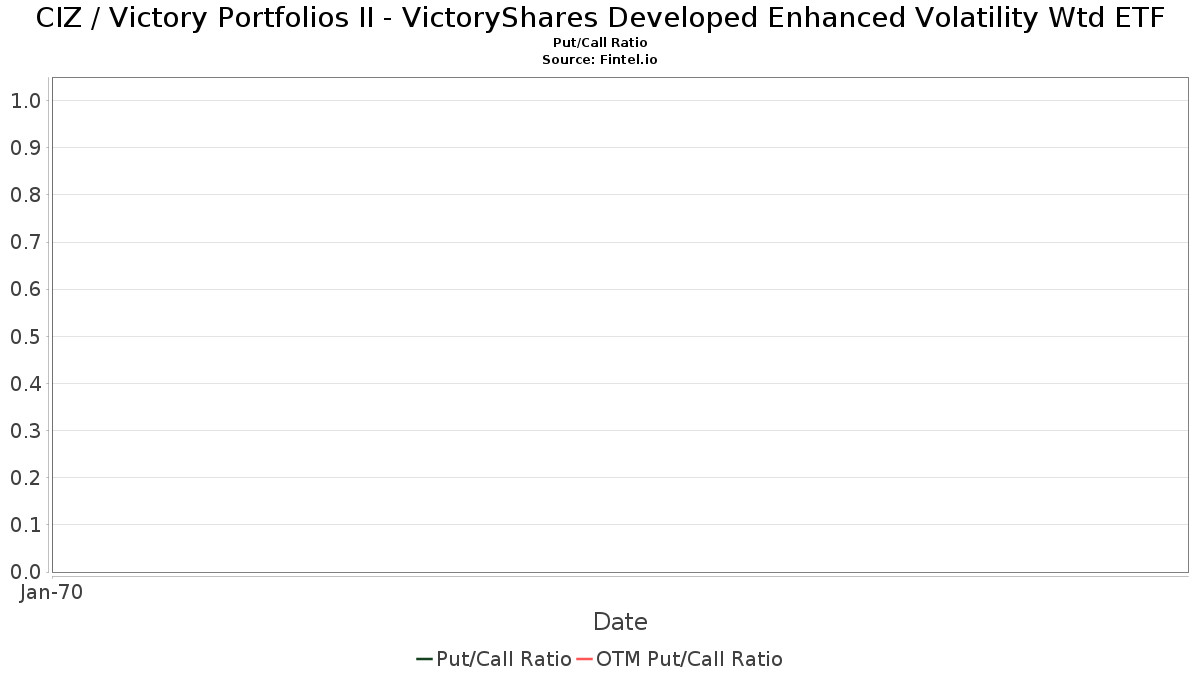
Task: Click the Put/Call Ratio subtitle under the title
Action: point(600,43)
